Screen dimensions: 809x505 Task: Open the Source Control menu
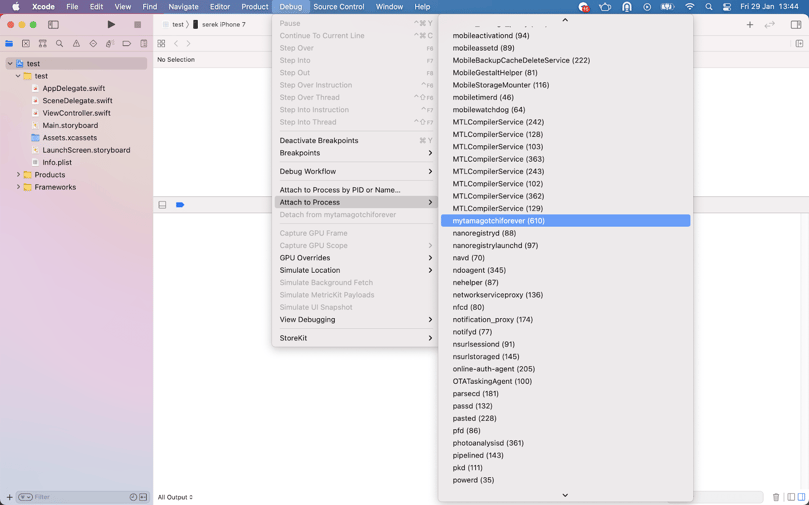click(339, 7)
